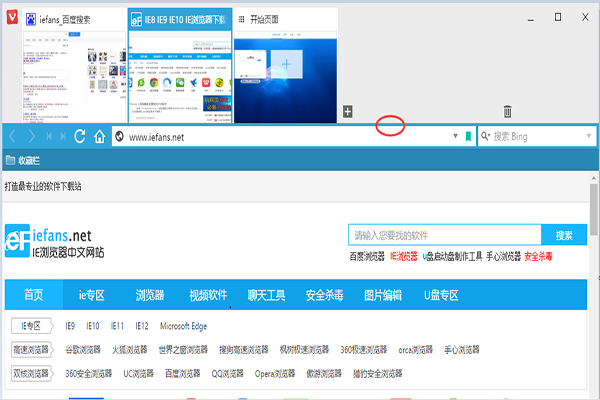This screenshot has height=400, width=600.
Task: Open the orca浏览器 link
Action: [416, 349]
